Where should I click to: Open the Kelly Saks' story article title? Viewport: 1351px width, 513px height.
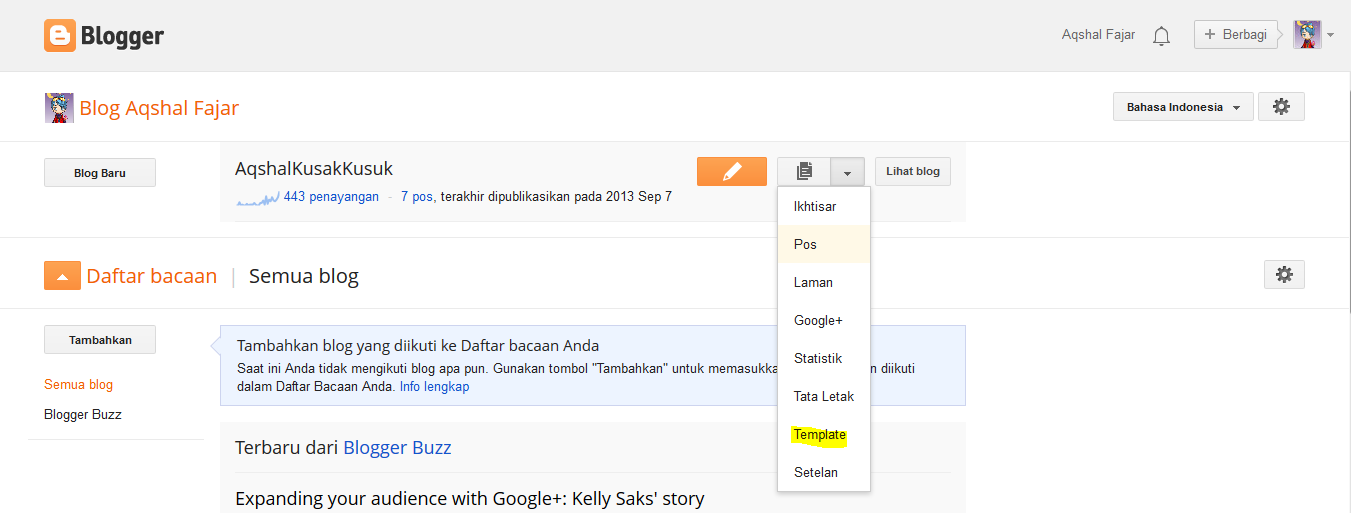(470, 498)
